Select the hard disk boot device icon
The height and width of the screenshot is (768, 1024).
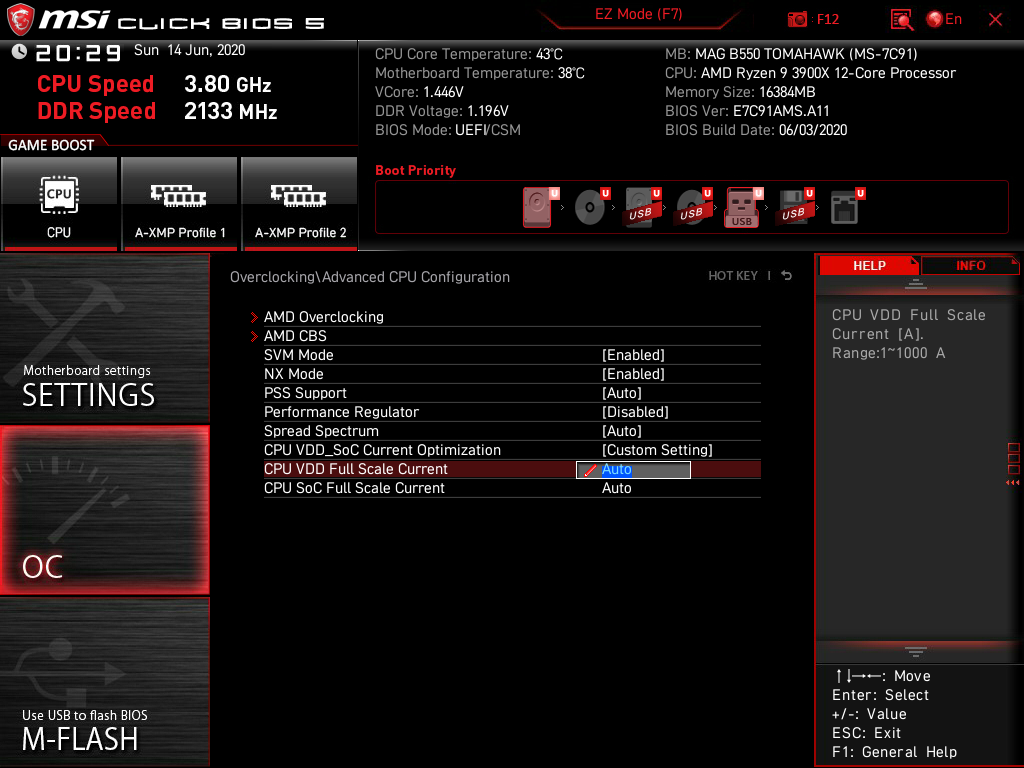pos(539,207)
